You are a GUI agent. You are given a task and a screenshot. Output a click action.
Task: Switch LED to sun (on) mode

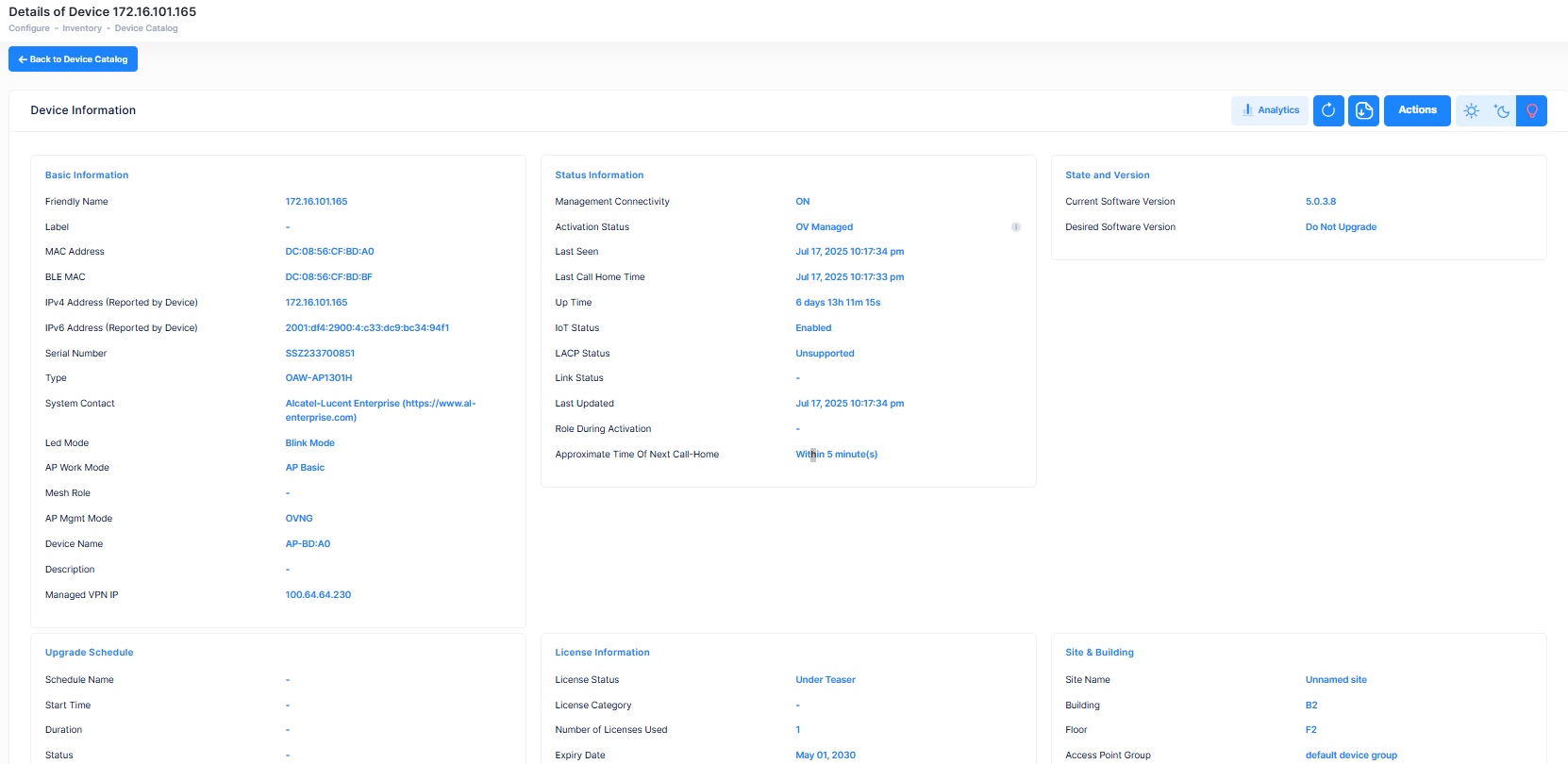[x=1471, y=110]
